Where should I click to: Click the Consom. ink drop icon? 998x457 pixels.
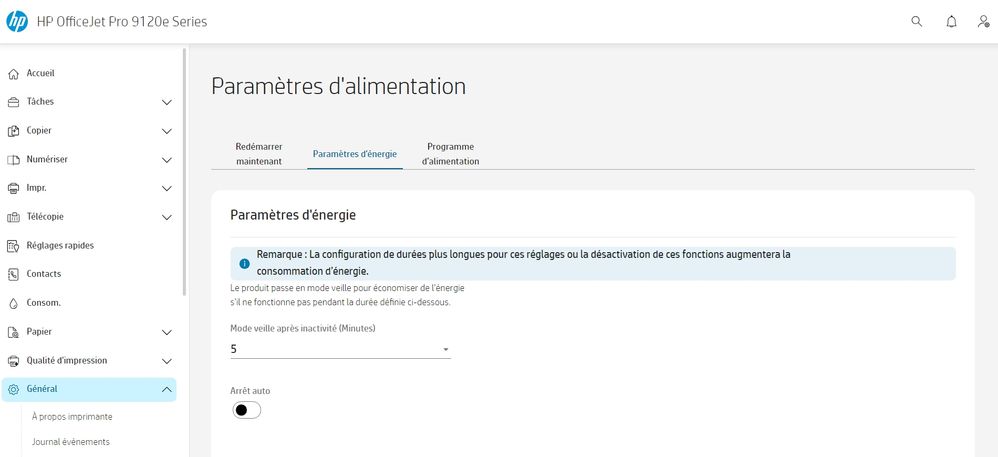(14, 303)
